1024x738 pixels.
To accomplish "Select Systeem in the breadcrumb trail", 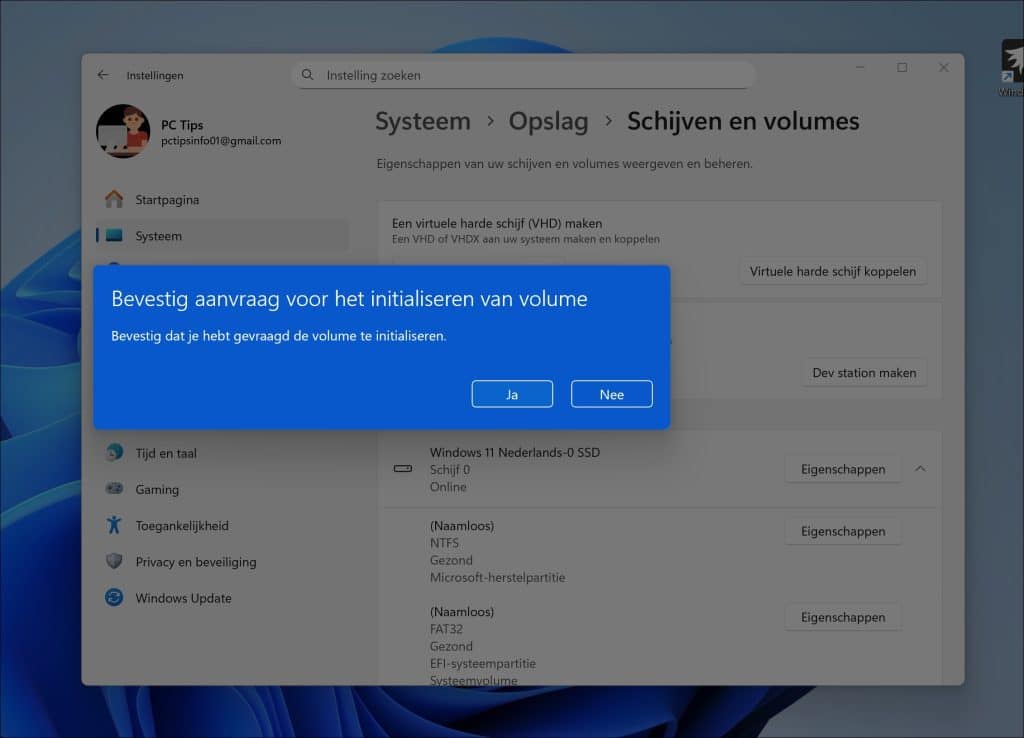I will click(422, 121).
